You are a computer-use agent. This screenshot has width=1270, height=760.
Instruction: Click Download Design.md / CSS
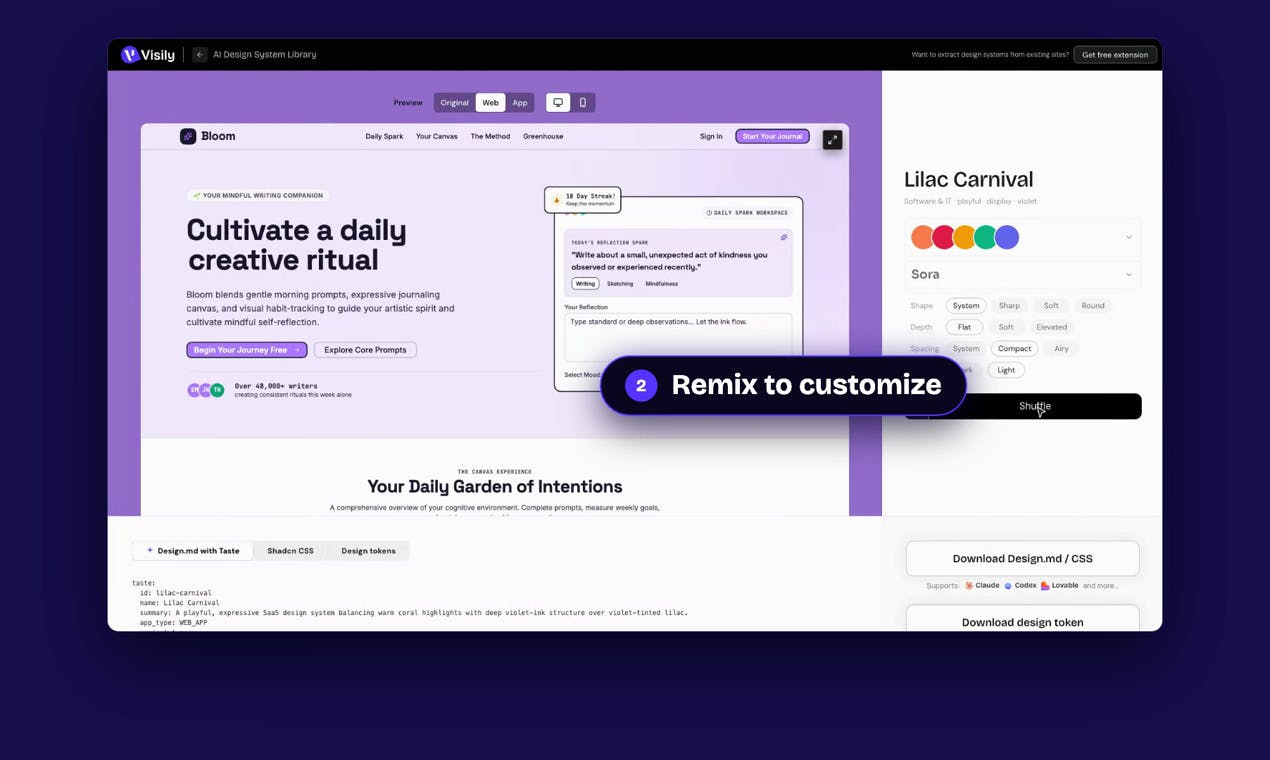[x=1022, y=559]
